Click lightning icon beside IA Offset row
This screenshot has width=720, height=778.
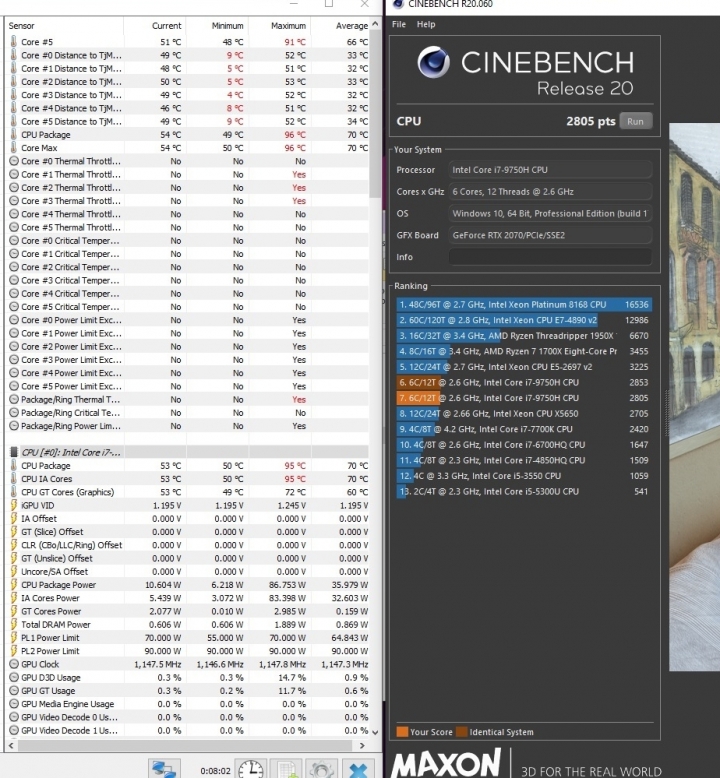[x=14, y=519]
